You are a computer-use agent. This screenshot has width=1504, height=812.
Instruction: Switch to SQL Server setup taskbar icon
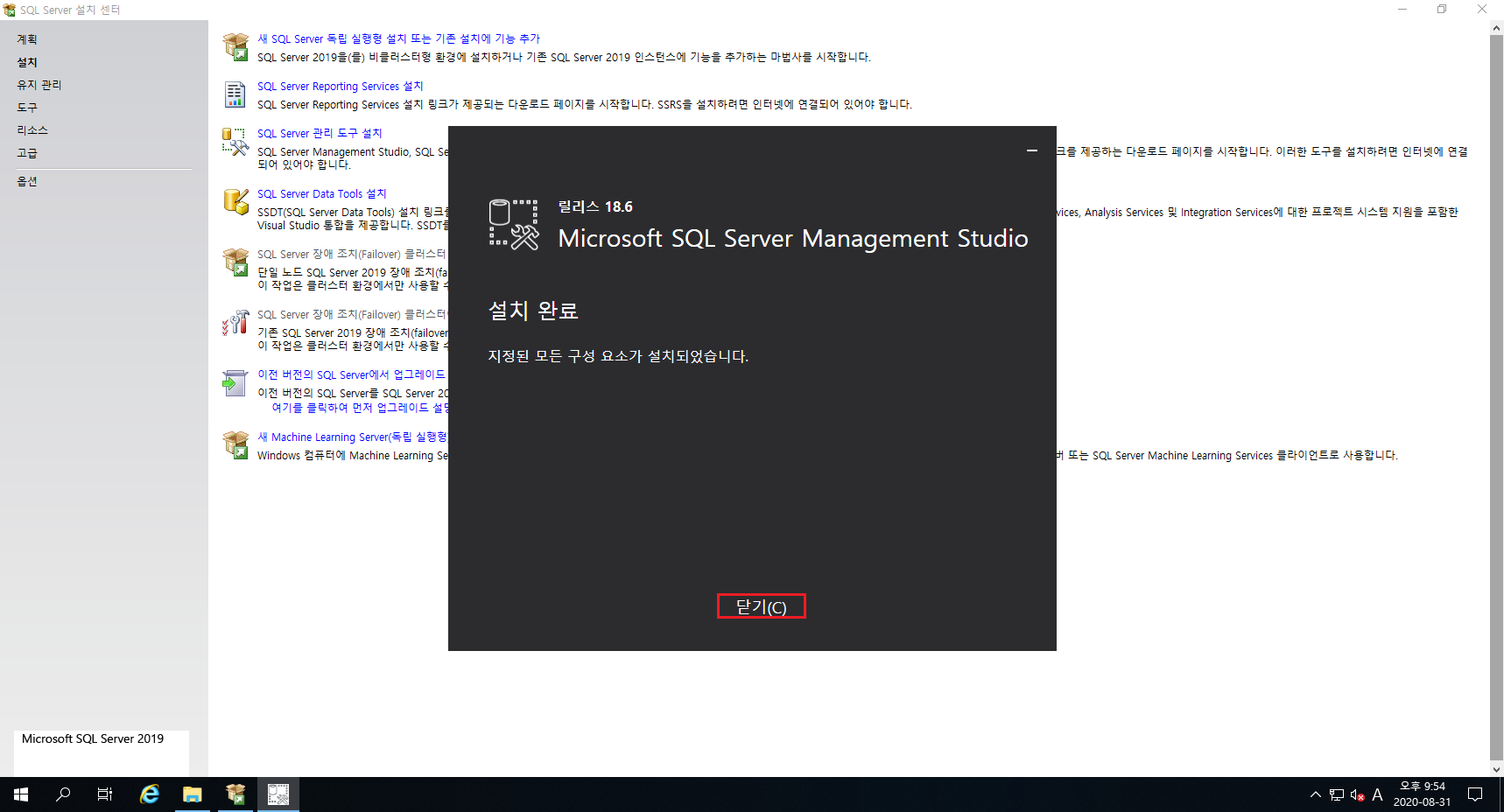point(235,794)
